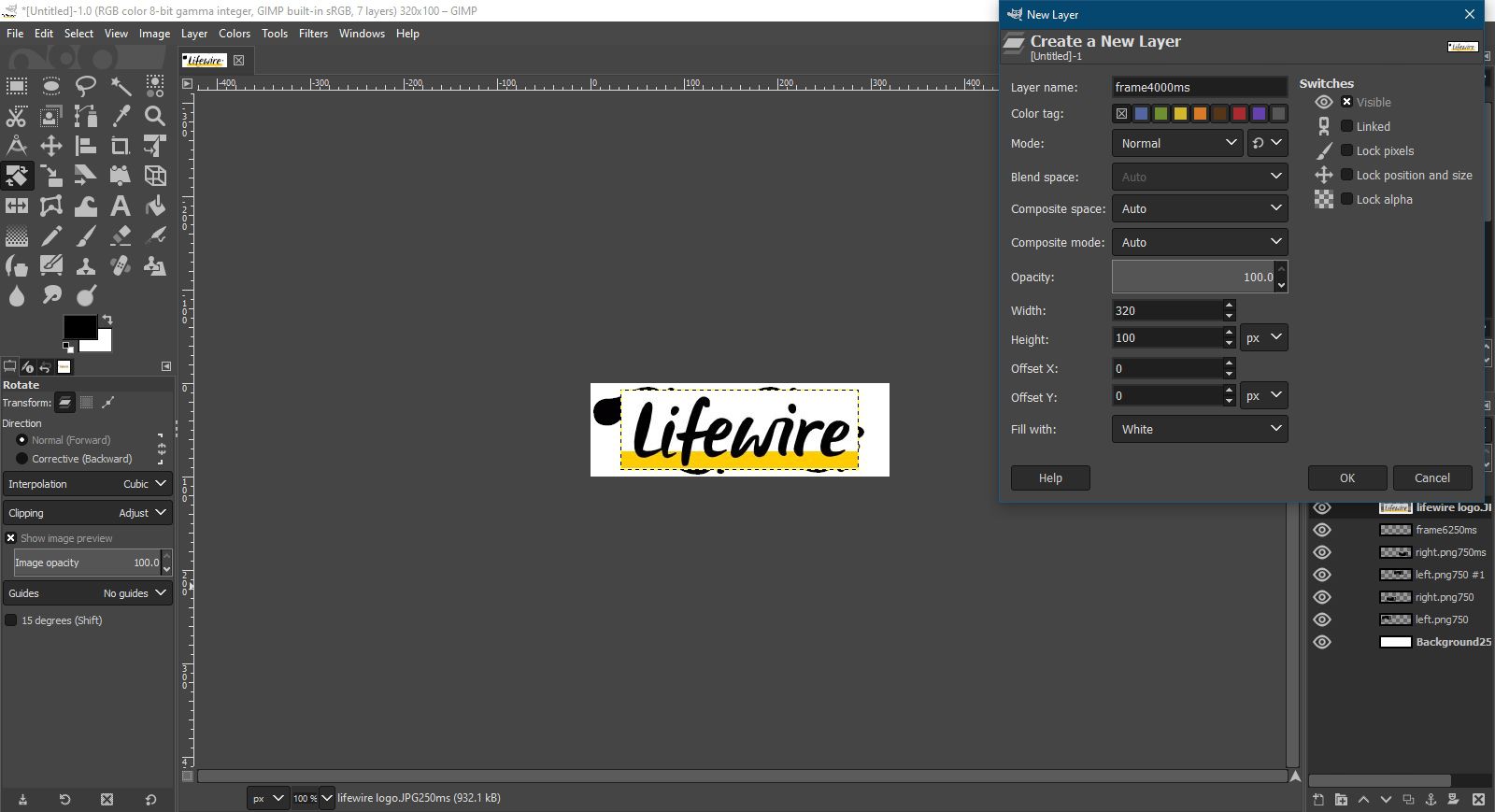This screenshot has width=1495, height=812.
Task: Select the Measure compass tool
Action: tap(17, 146)
